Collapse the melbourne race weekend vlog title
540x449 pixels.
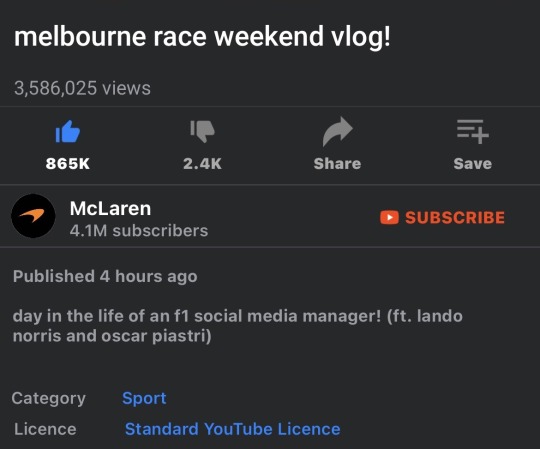click(202, 37)
